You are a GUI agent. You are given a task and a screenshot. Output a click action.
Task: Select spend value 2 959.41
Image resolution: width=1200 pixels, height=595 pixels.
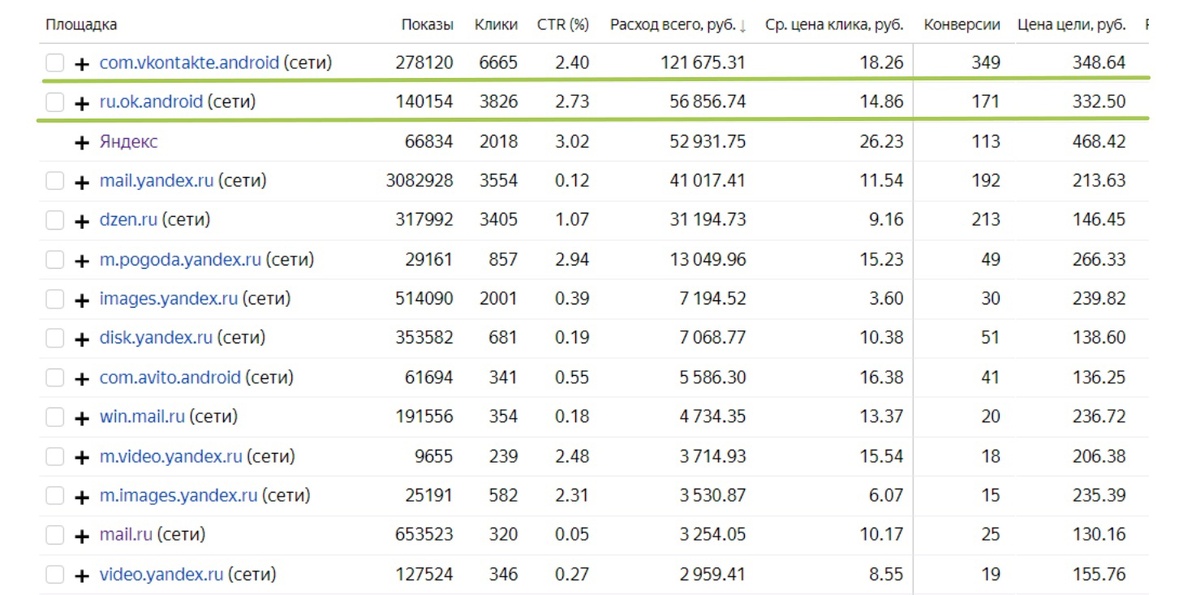(x=713, y=575)
